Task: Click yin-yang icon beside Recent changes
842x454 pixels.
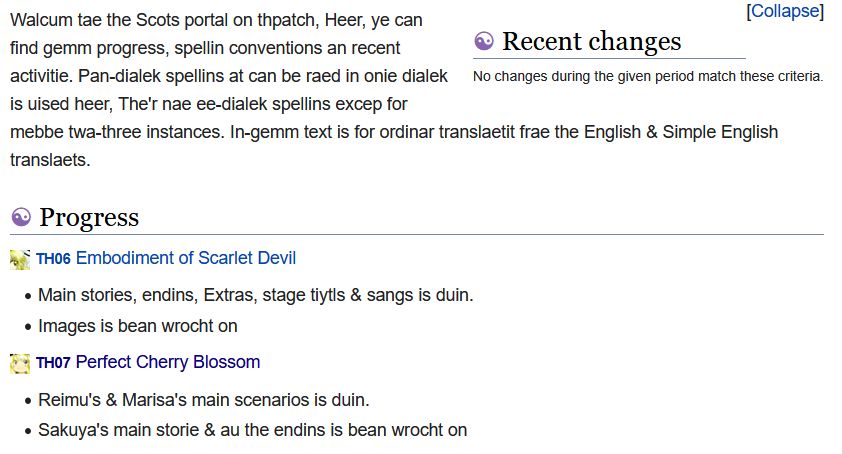Action: [x=483, y=41]
